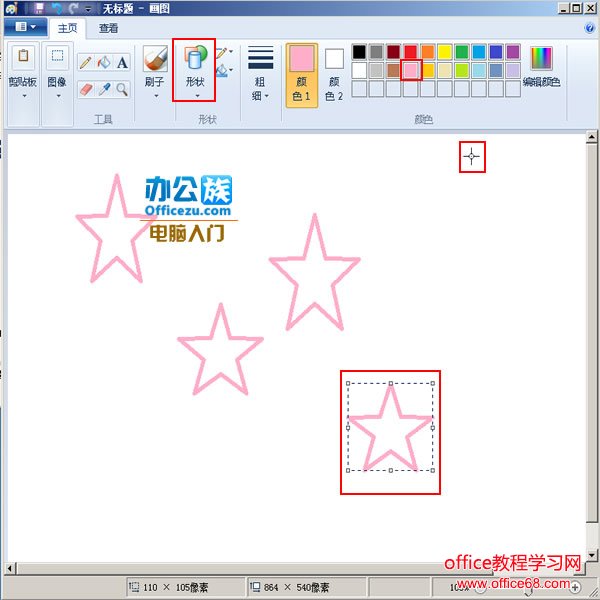Open the Paint application menu button
The width and height of the screenshot is (600, 600).
[x=25, y=27]
